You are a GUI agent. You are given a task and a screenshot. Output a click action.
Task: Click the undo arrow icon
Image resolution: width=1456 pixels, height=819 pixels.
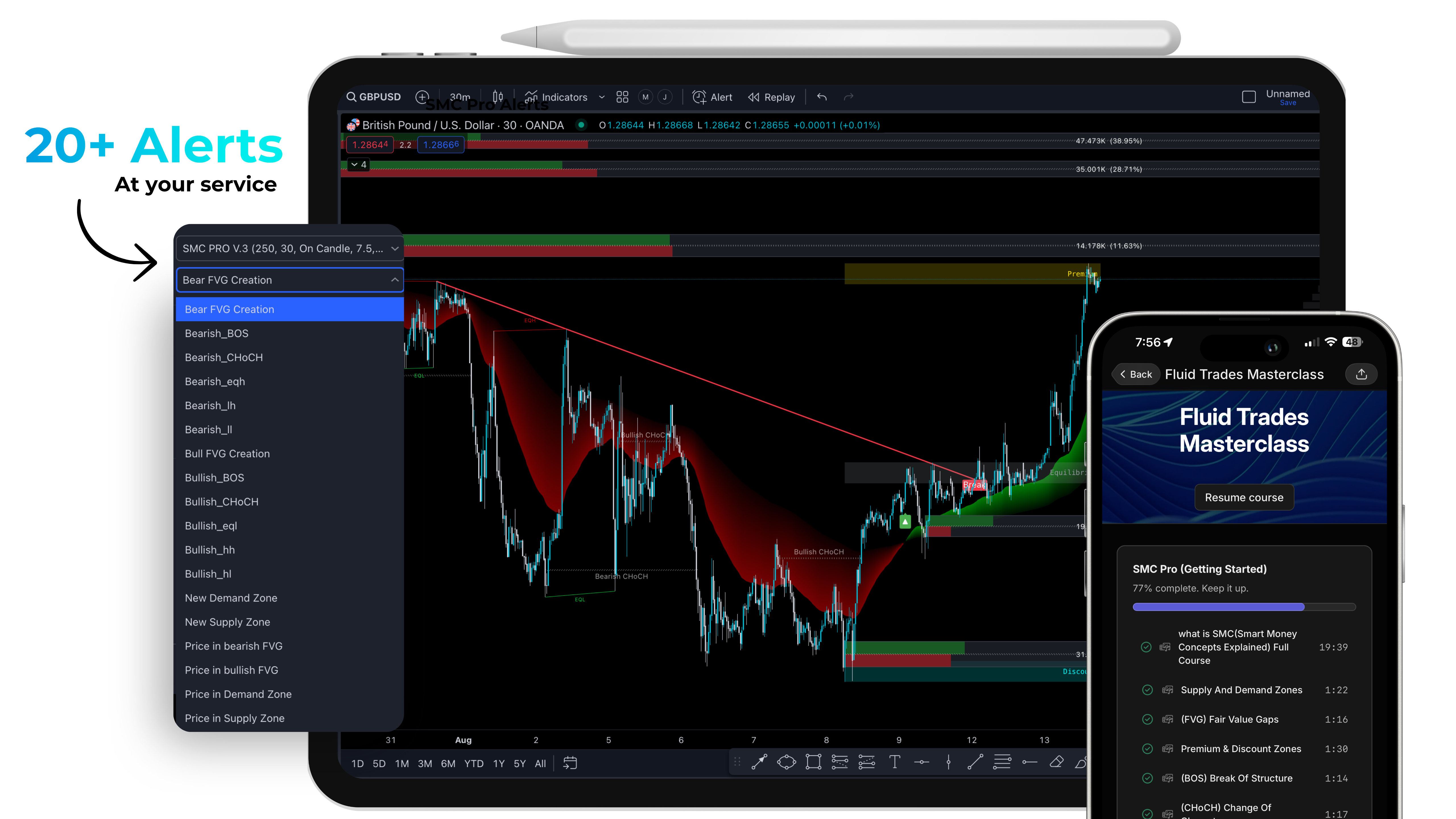(822, 97)
